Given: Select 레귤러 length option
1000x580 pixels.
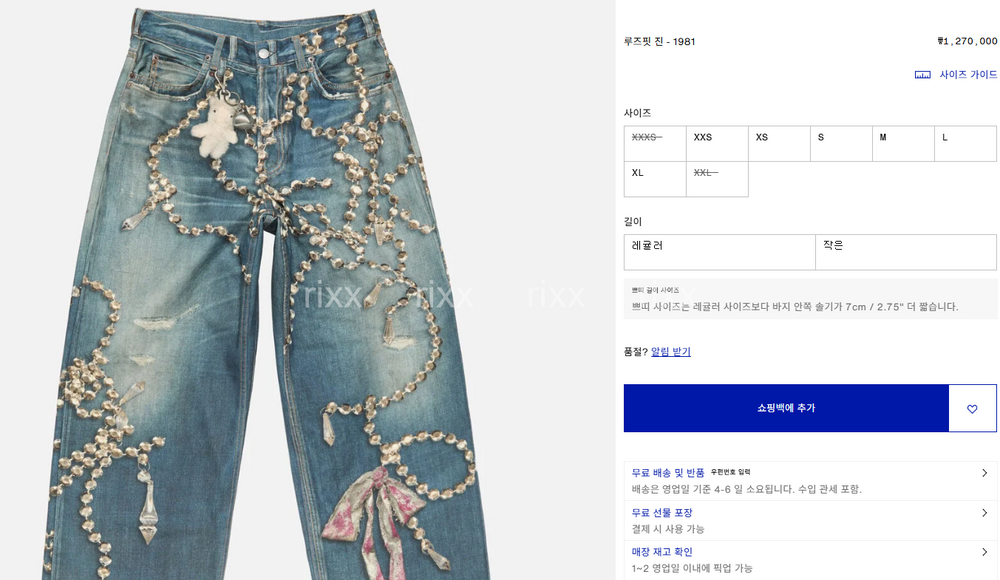Looking at the screenshot, I should pyautogui.click(x=719, y=252).
